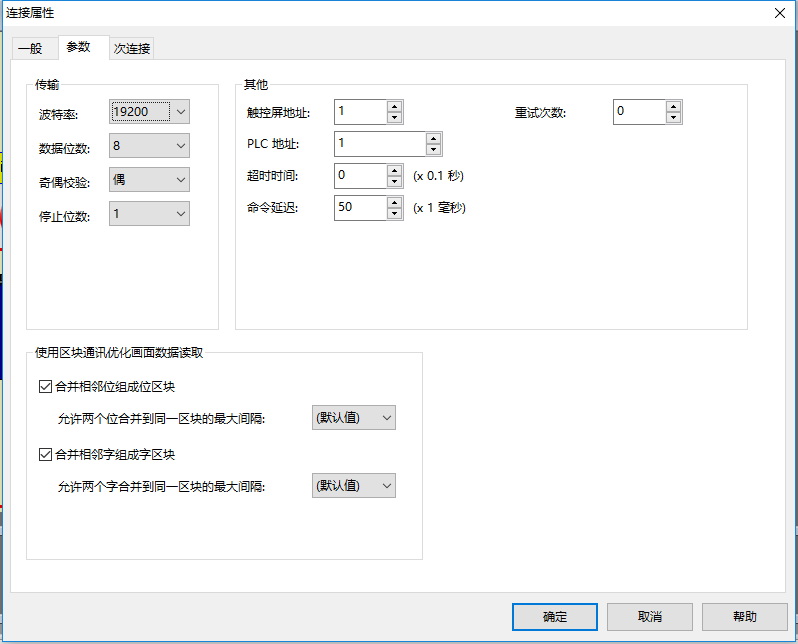Toggle 合并相邻位组成位区块 checkbox
The image size is (798, 644).
coord(45,387)
